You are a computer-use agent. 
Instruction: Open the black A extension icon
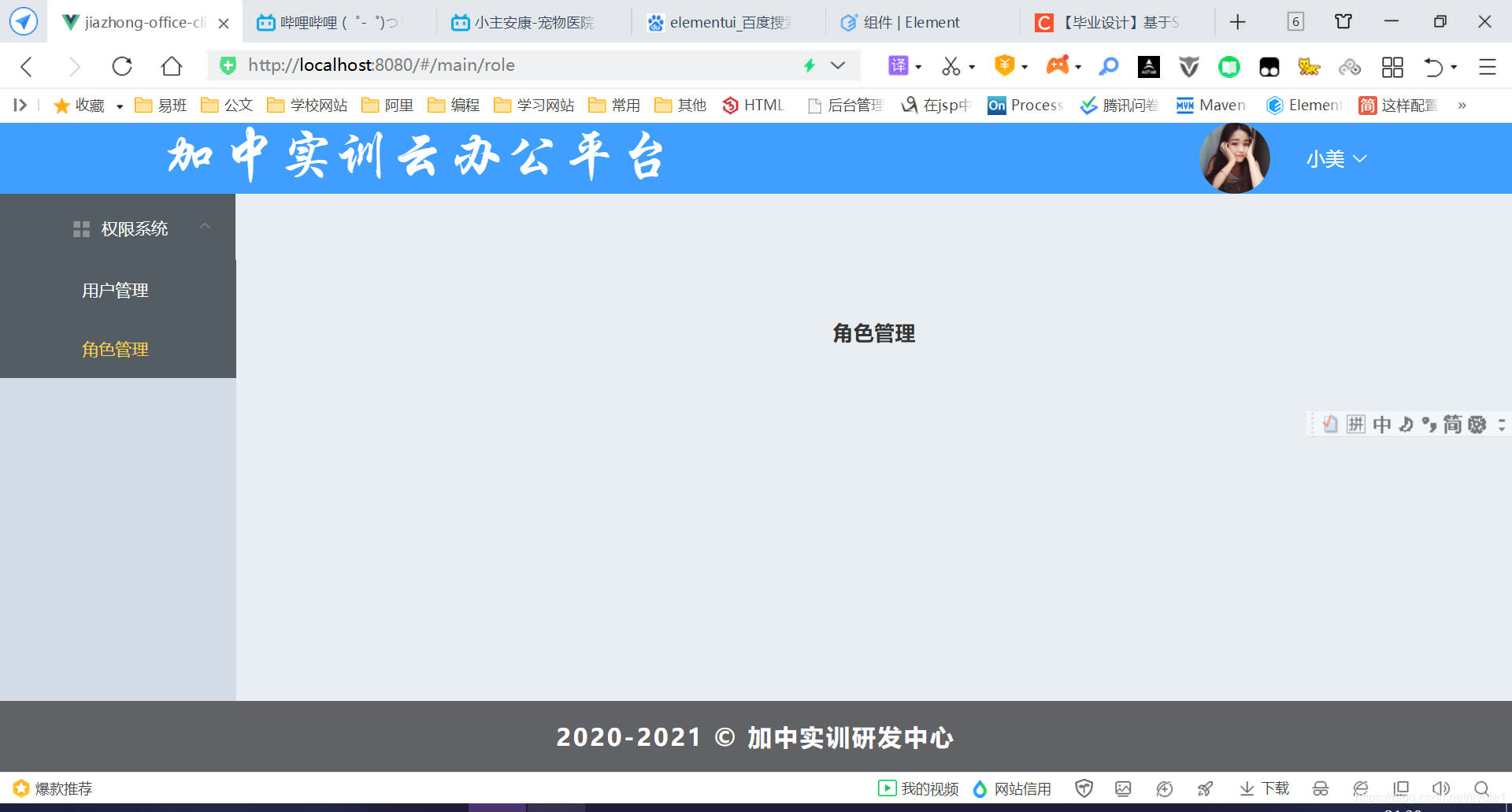point(1149,67)
